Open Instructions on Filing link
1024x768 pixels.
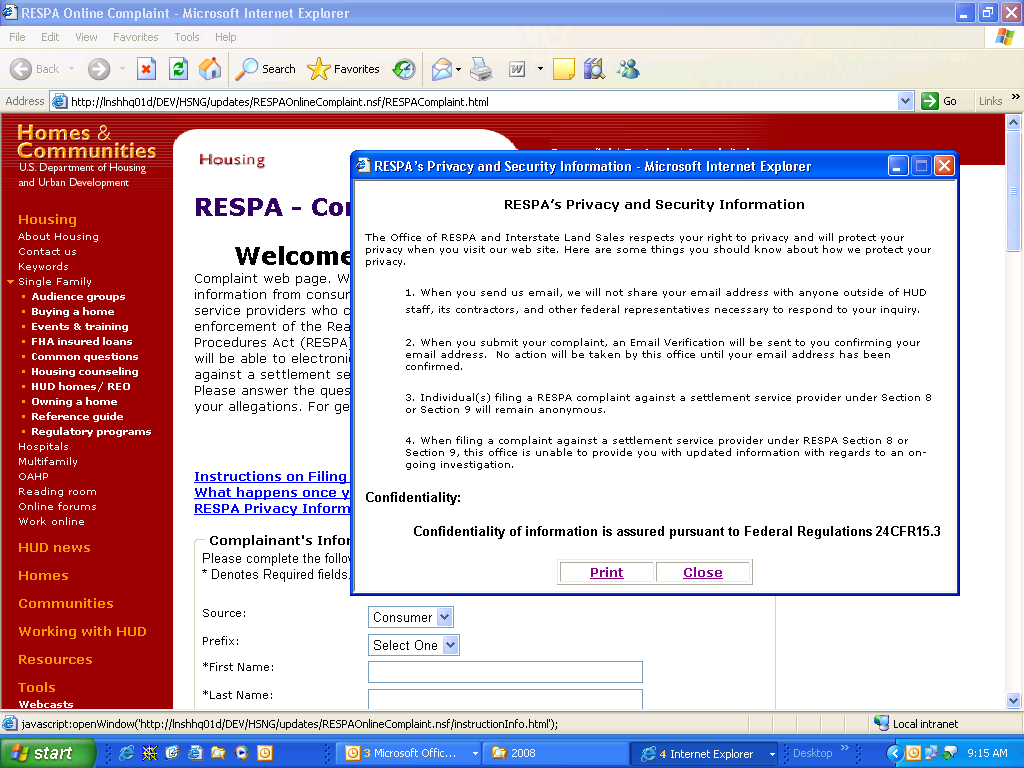[x=272, y=477]
